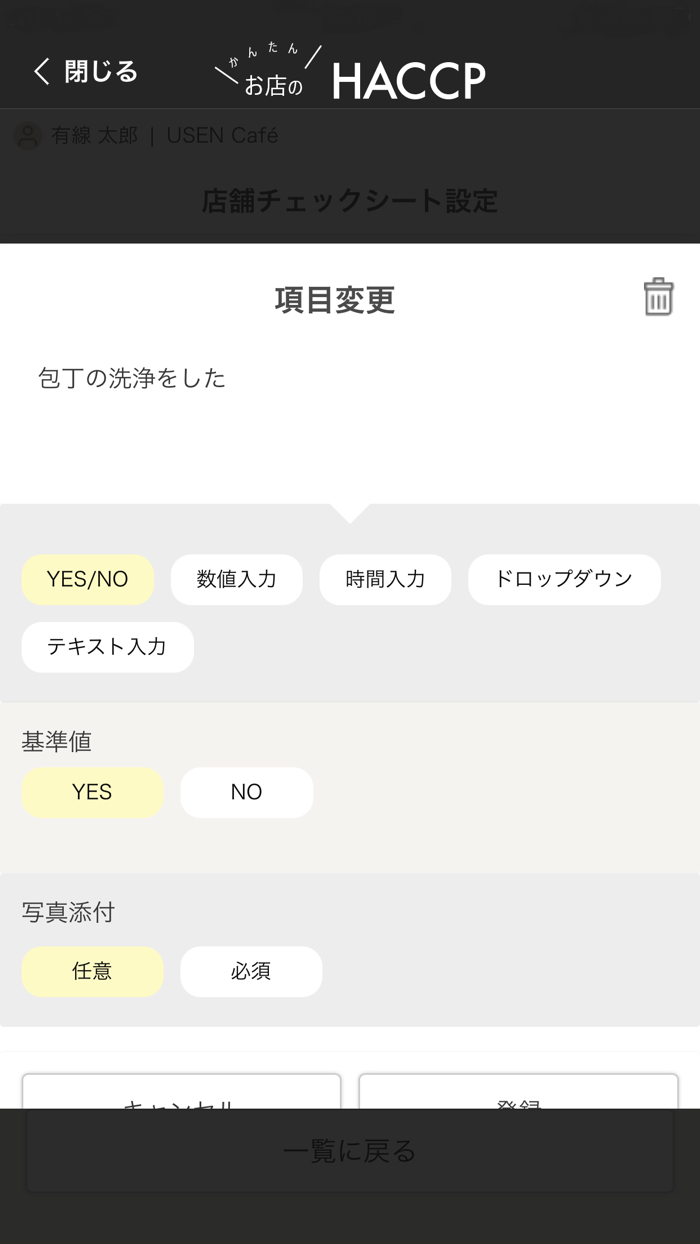The width and height of the screenshot is (700, 1244).
Task: Set photo attachment to 任意
Action: click(92, 971)
